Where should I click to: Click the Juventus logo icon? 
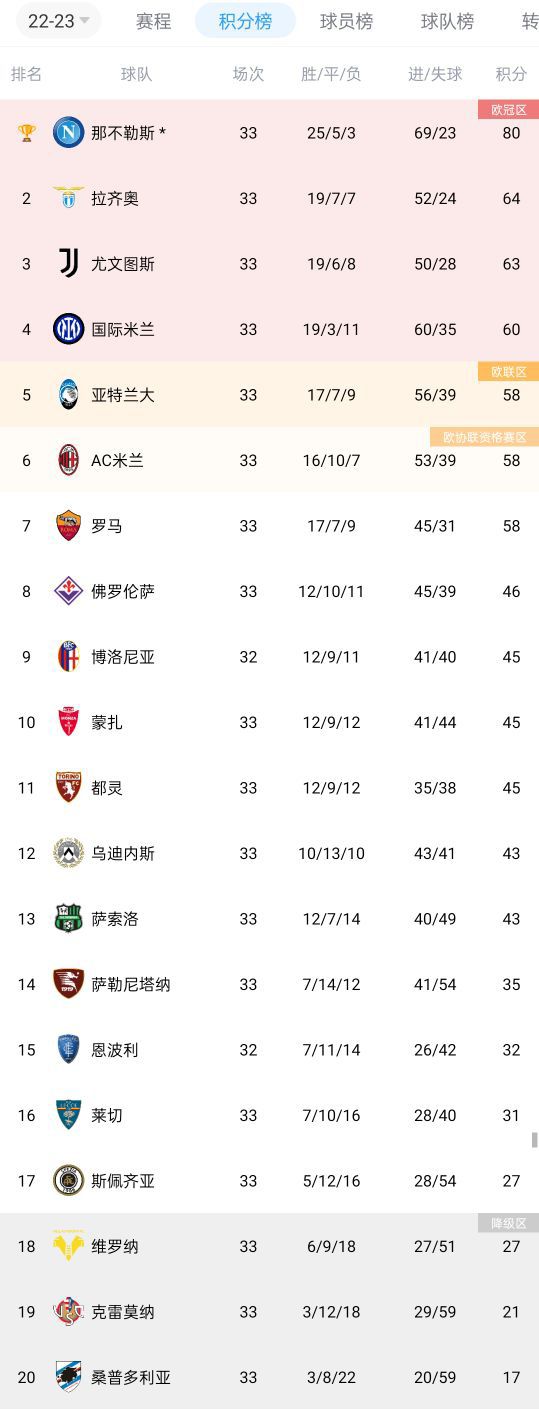click(x=68, y=264)
